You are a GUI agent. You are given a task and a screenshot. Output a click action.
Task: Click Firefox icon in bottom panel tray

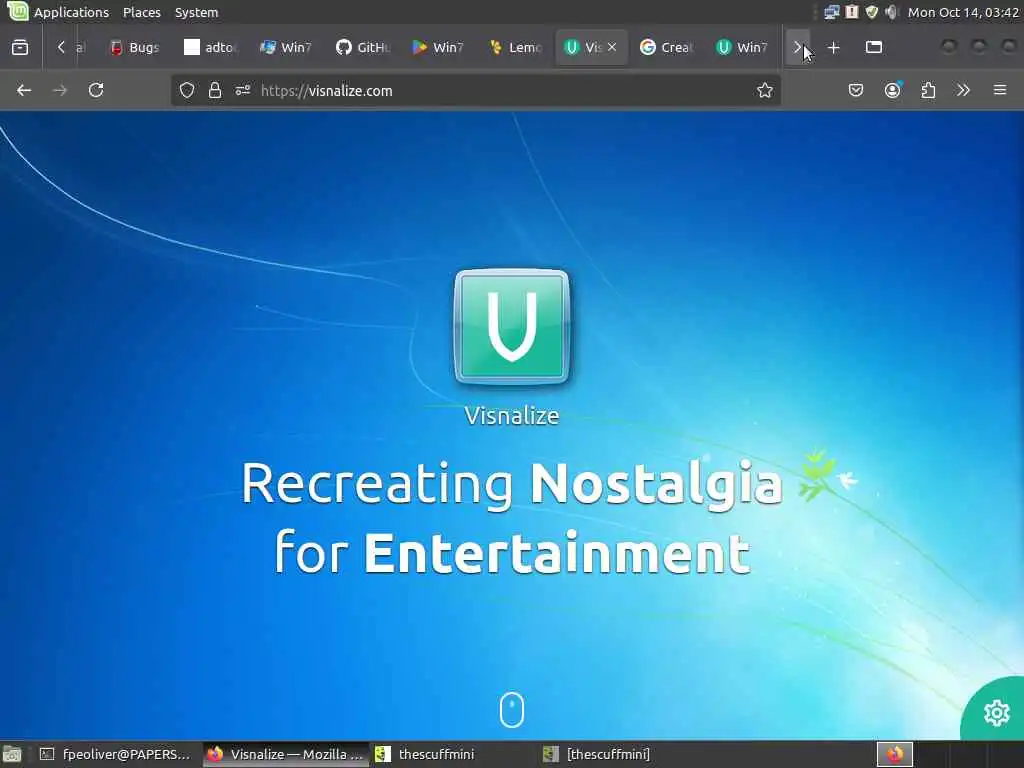pyautogui.click(x=895, y=754)
